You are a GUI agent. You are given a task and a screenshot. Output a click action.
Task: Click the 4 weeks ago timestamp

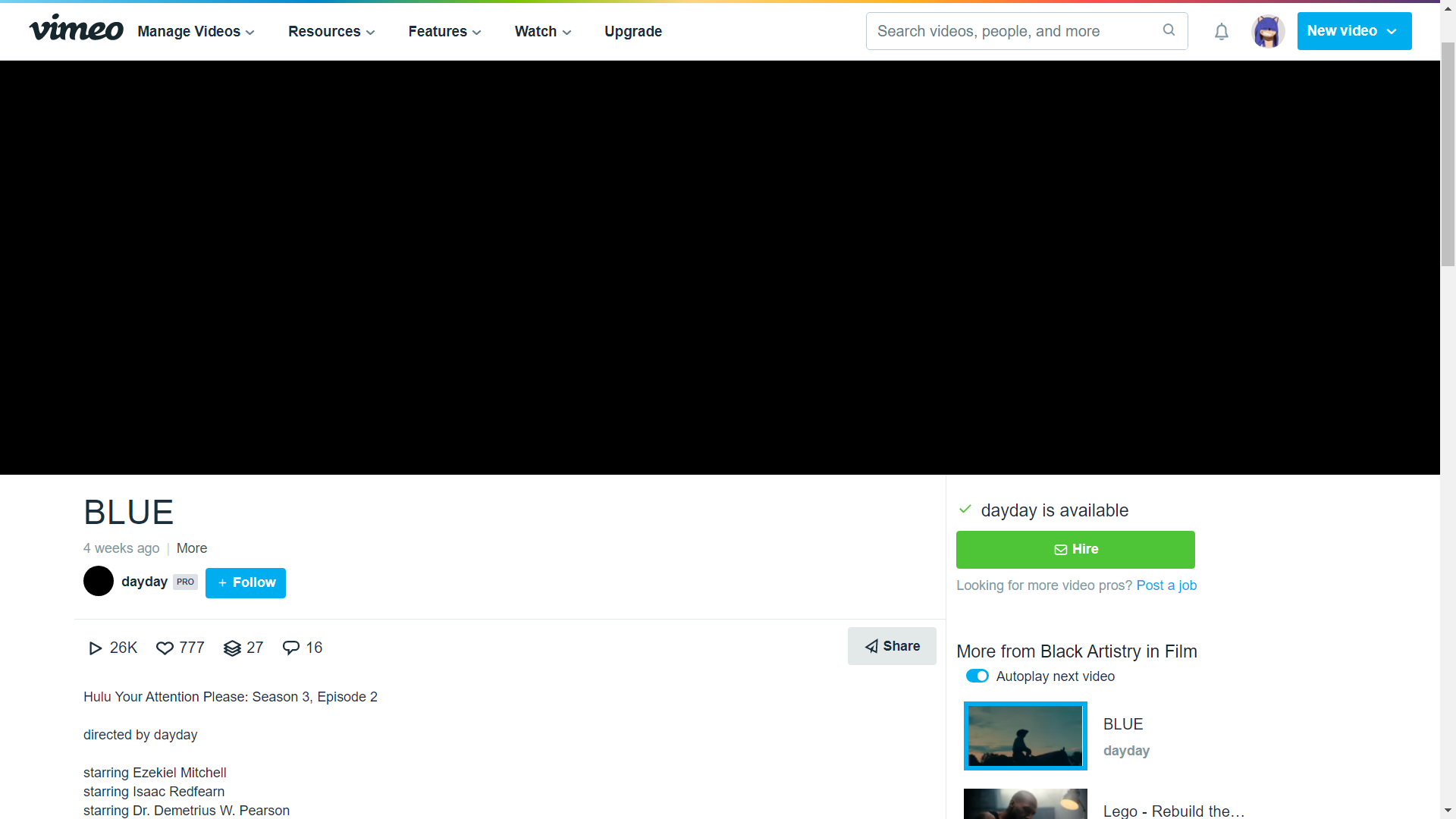tap(121, 548)
